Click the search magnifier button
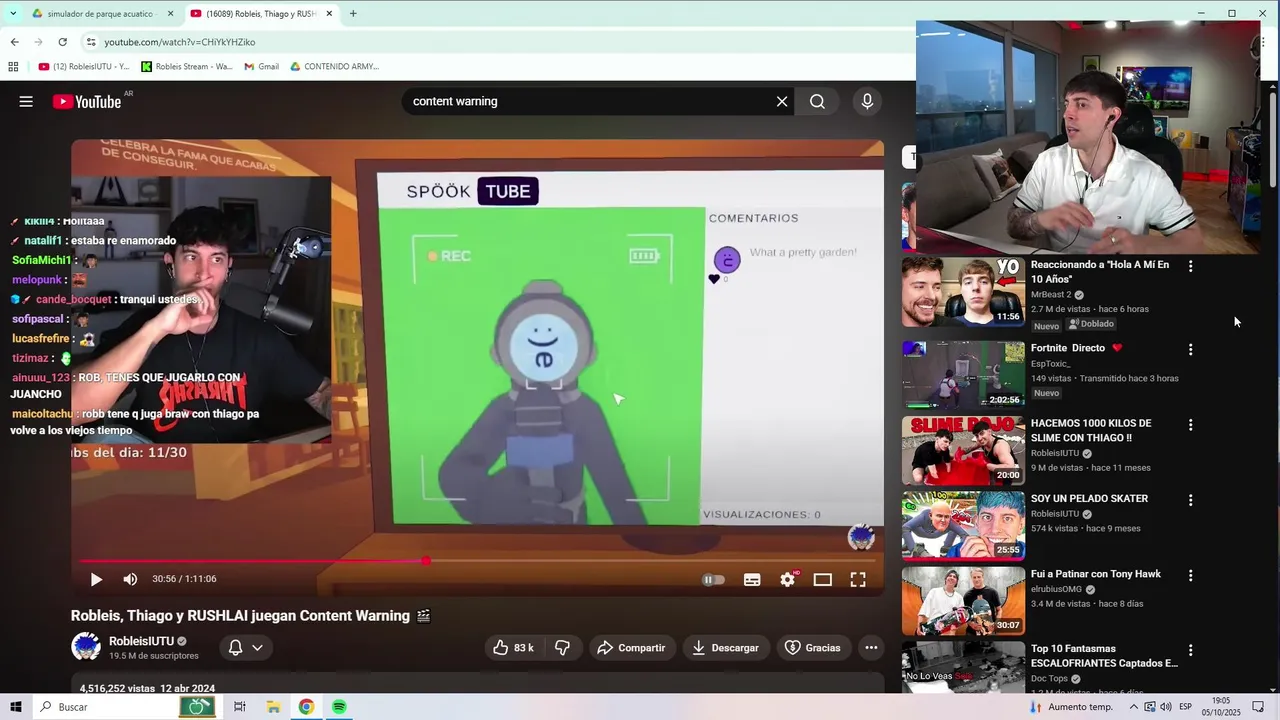The height and width of the screenshot is (720, 1280). pos(817,101)
